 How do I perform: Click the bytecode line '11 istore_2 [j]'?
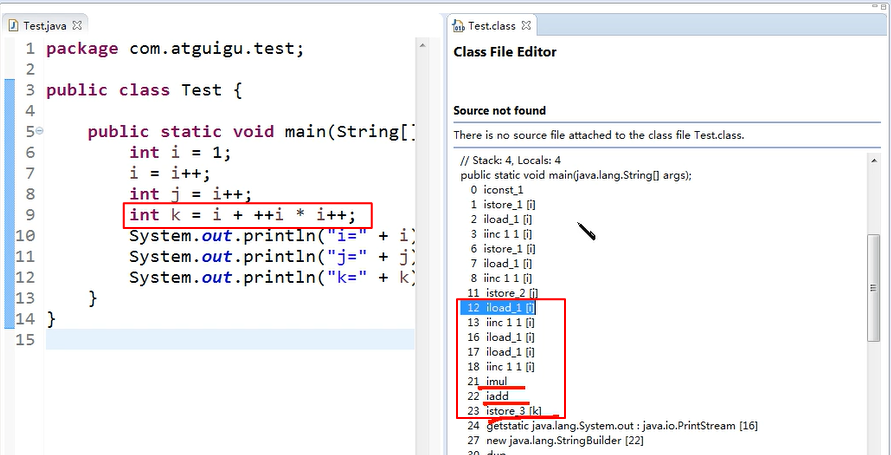click(503, 293)
